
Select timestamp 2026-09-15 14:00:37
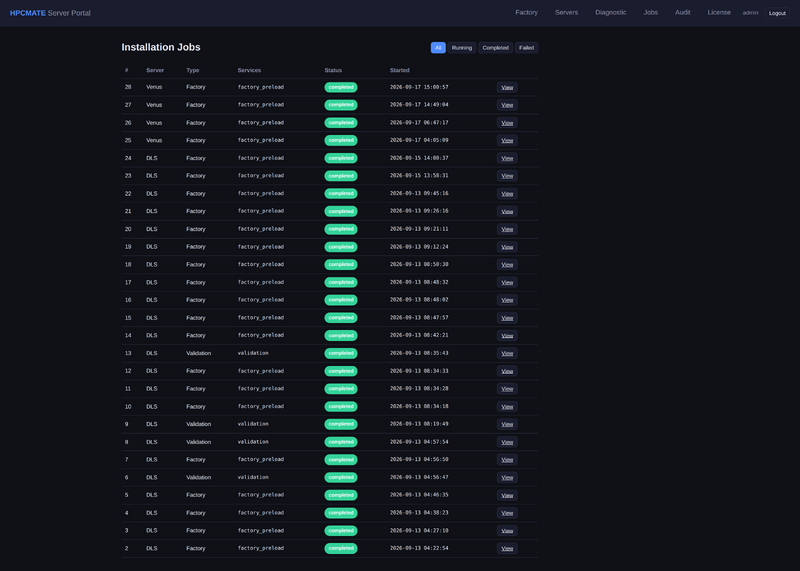[x=419, y=158]
